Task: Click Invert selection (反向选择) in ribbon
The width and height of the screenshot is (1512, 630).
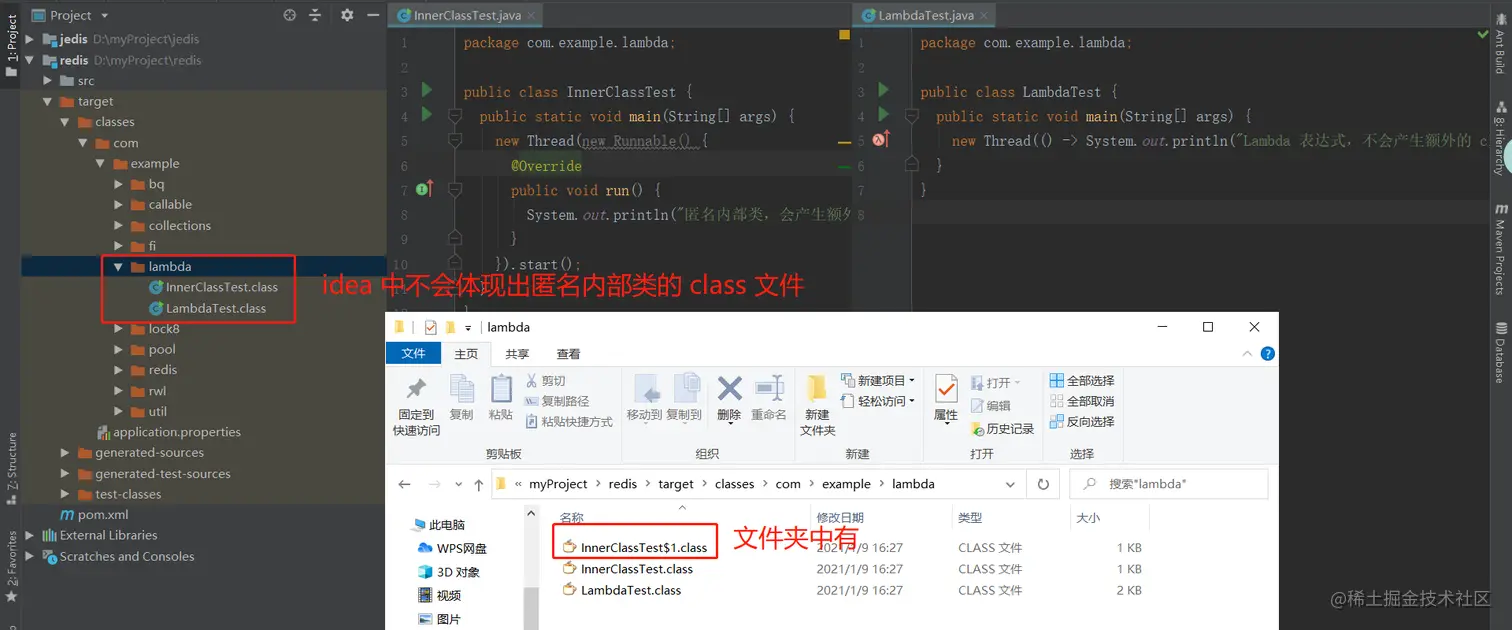Action: (1082, 422)
